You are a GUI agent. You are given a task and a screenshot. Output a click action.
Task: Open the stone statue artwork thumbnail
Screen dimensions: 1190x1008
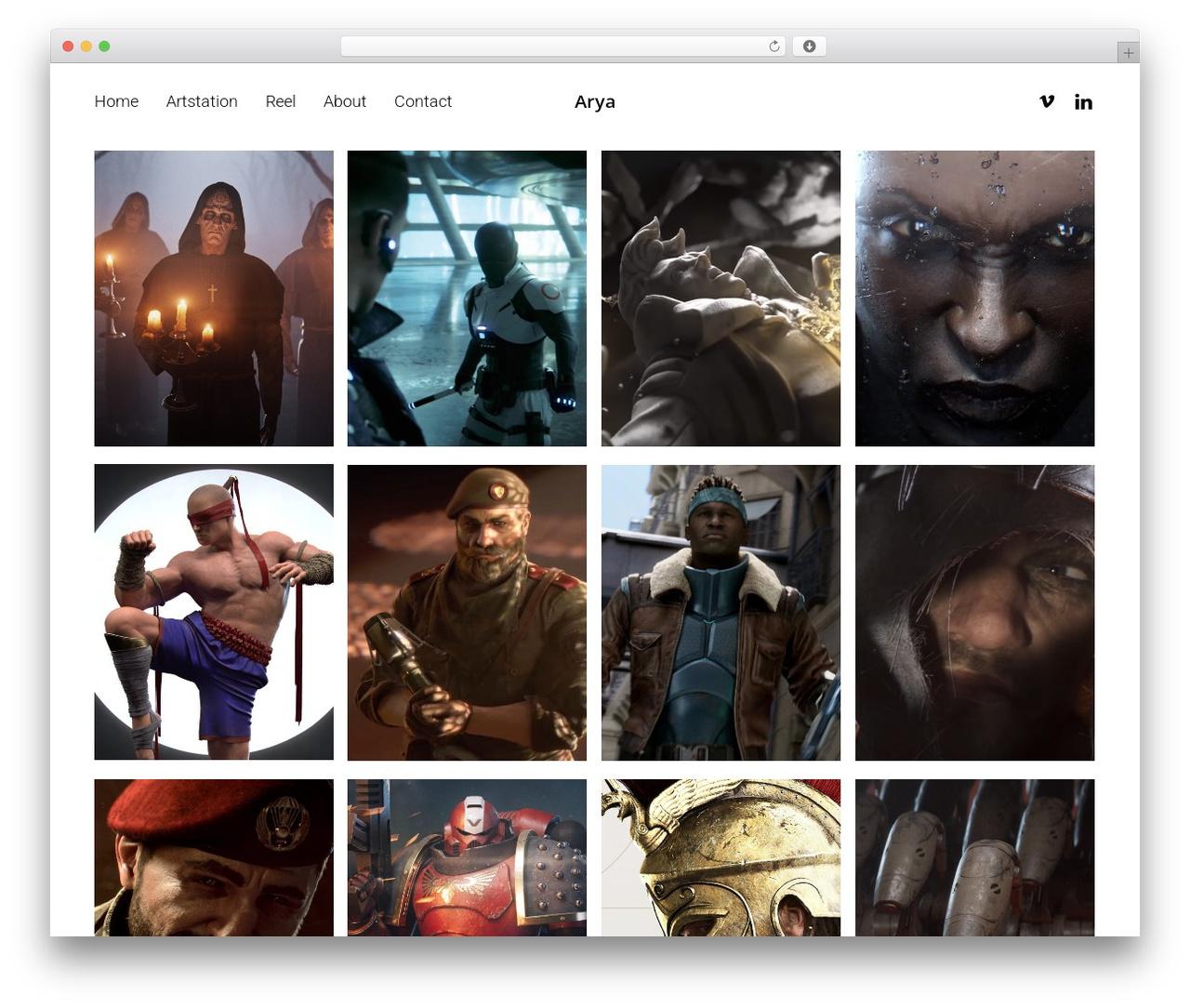(x=721, y=298)
